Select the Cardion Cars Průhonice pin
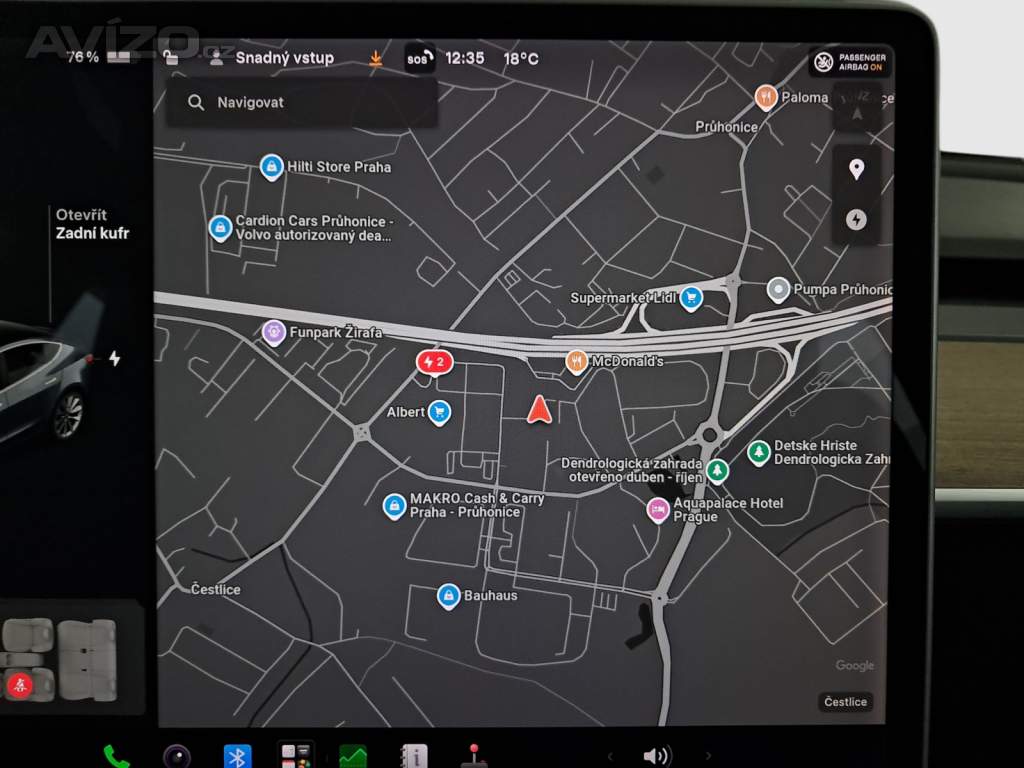This screenshot has width=1024, height=768. tap(221, 229)
